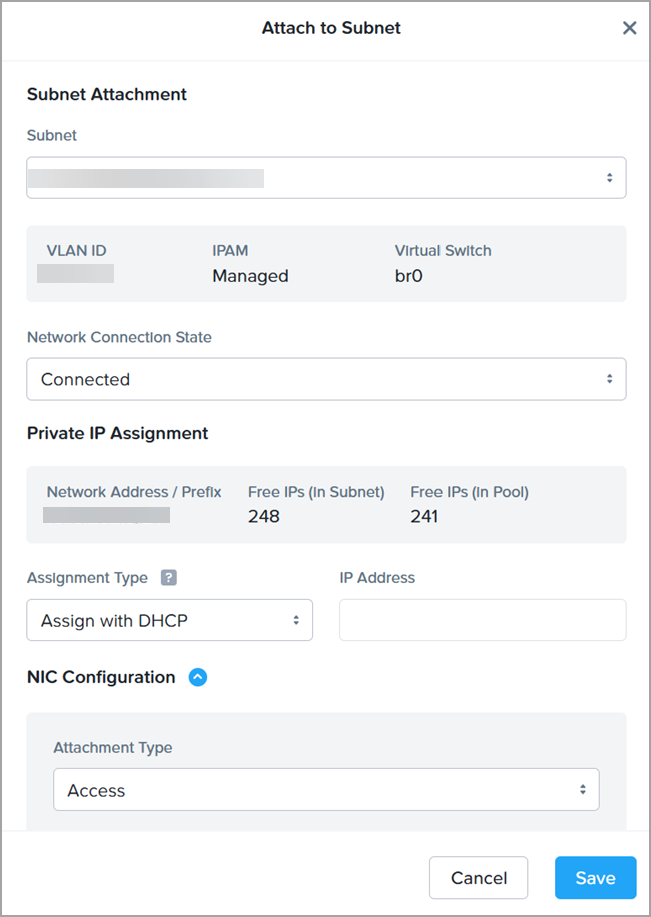Click the Attach to Subnet title
The height and width of the screenshot is (917, 651).
[331, 28]
